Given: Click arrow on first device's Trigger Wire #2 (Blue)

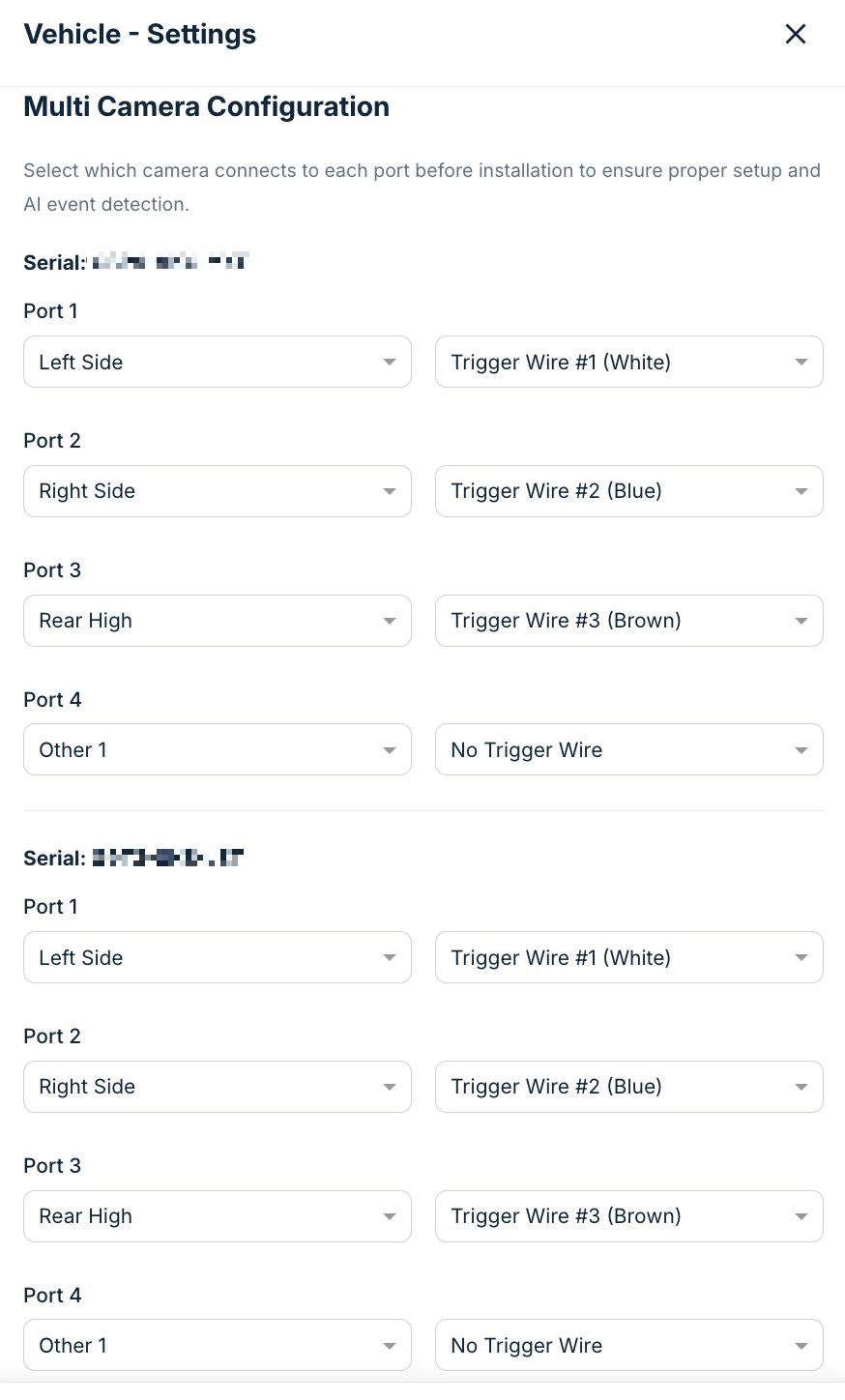Looking at the screenshot, I should pos(801,491).
